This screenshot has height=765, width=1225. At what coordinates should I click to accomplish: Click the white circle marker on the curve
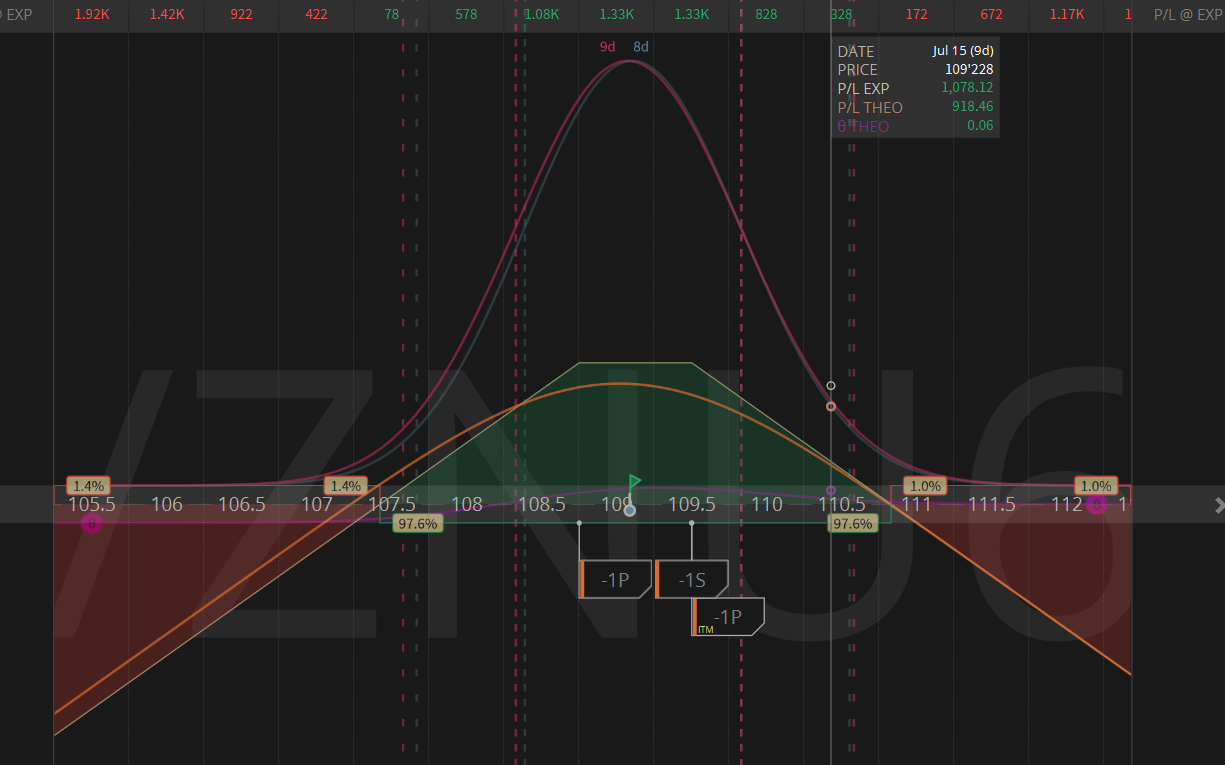tap(831, 385)
